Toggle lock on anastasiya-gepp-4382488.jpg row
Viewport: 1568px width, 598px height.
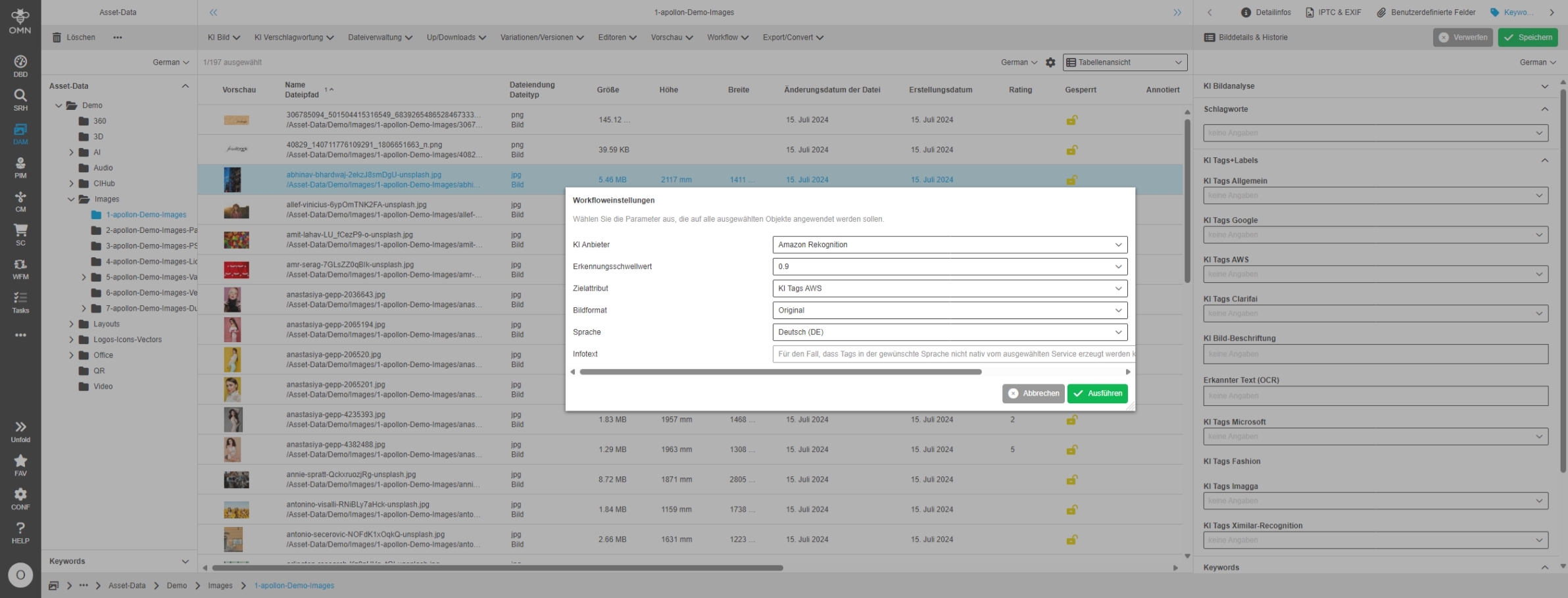point(1071,450)
